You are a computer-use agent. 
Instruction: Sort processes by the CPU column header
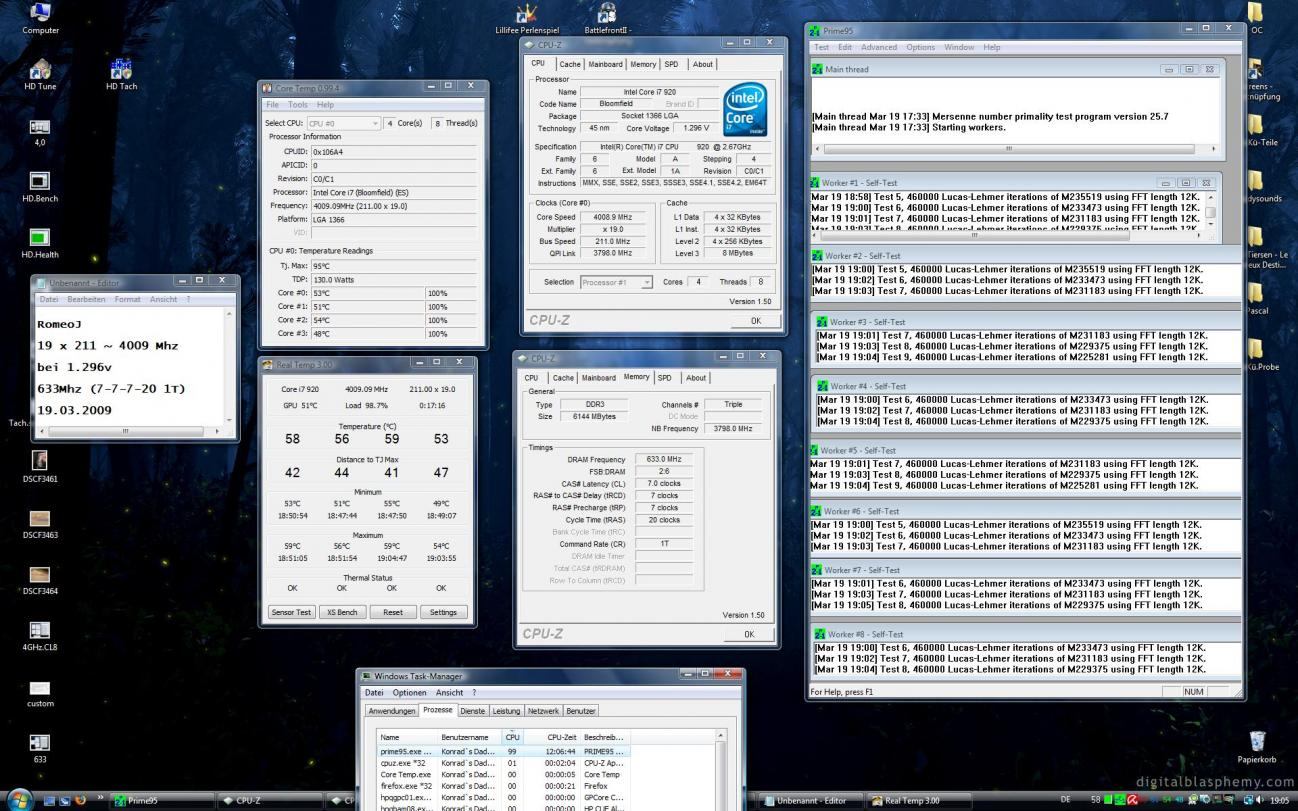pyautogui.click(x=513, y=737)
